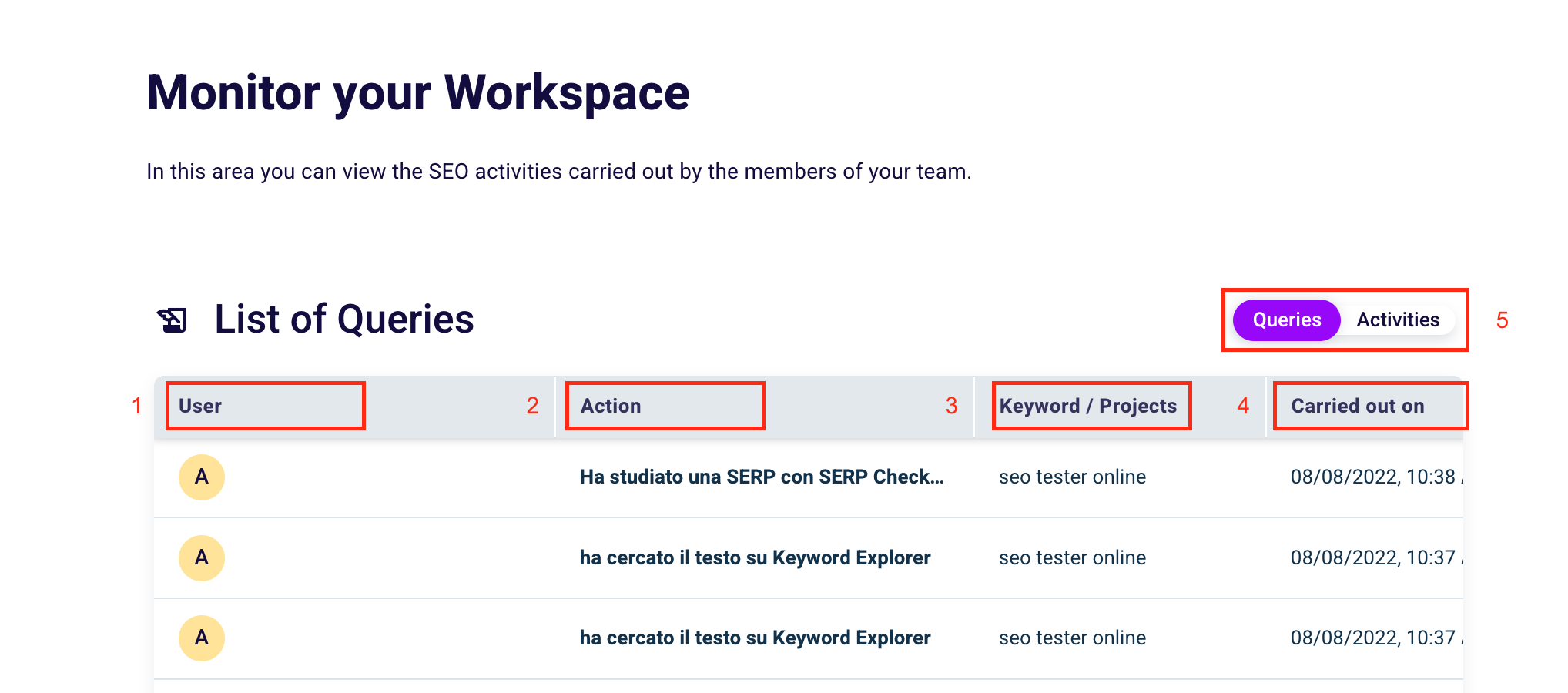This screenshot has width=1568, height=693.
Task: Switch to the Activities view
Action: click(x=1397, y=320)
